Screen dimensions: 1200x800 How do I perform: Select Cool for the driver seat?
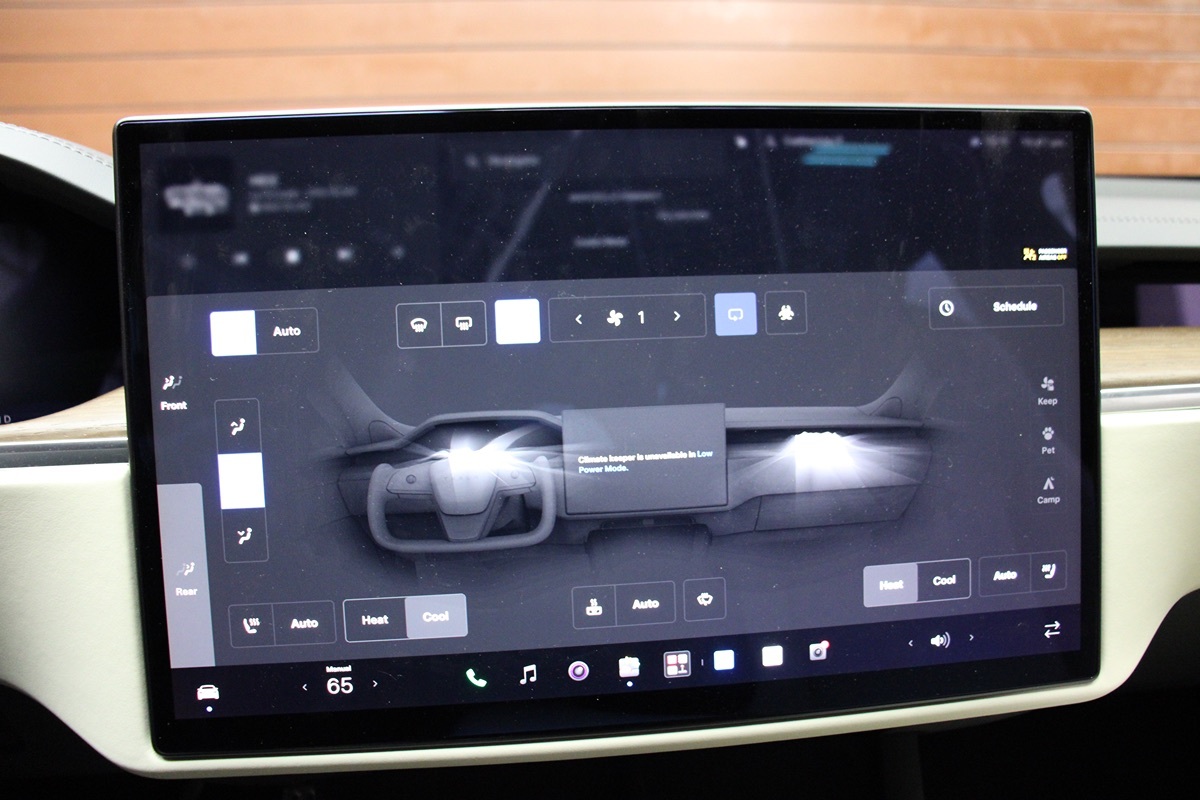(436, 617)
